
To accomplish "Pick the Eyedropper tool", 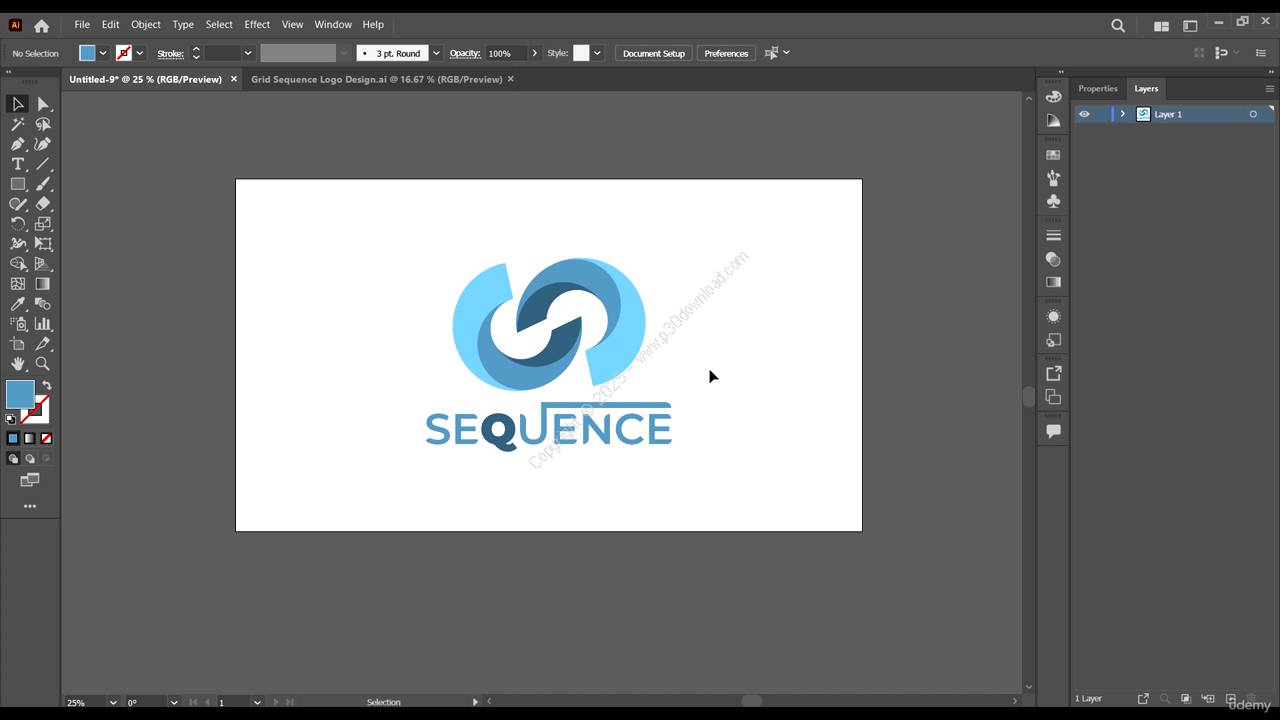I will click(x=18, y=304).
